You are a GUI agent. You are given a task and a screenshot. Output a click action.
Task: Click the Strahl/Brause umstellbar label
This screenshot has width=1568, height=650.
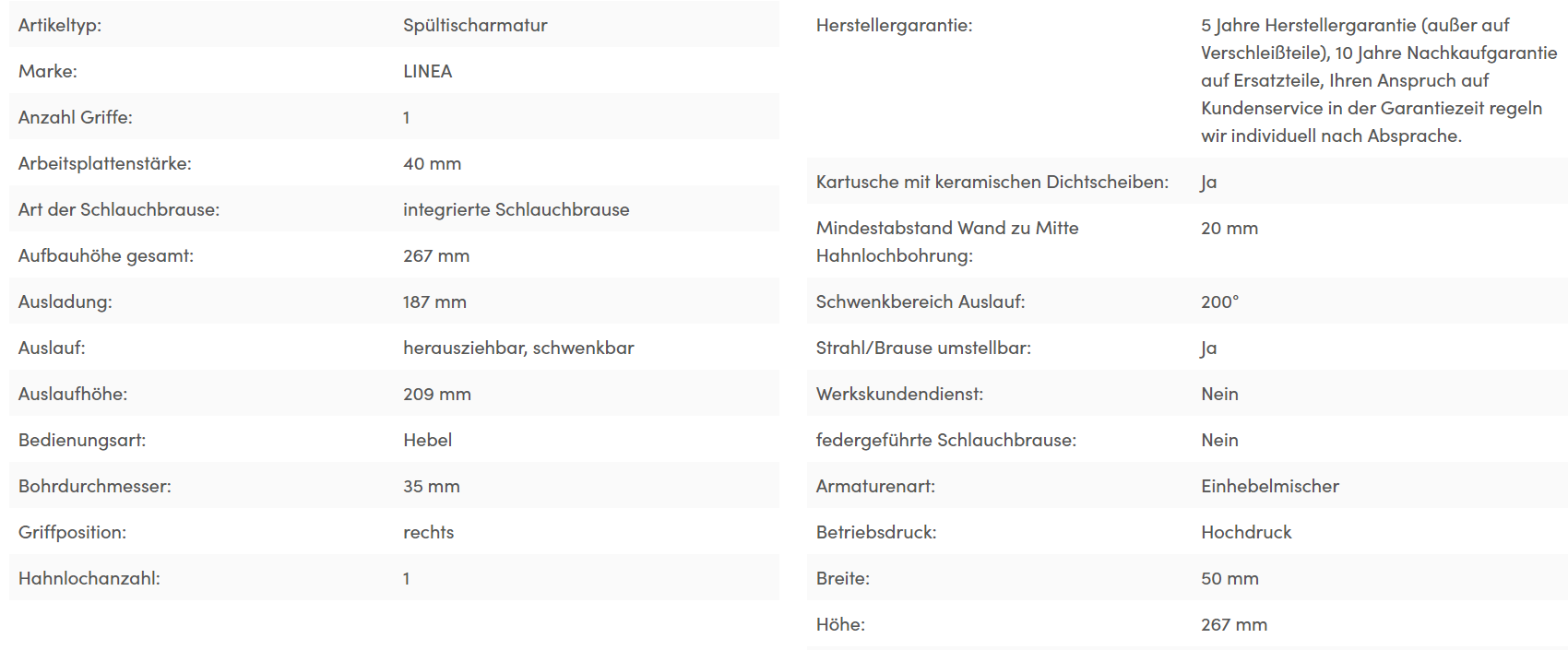point(923,348)
